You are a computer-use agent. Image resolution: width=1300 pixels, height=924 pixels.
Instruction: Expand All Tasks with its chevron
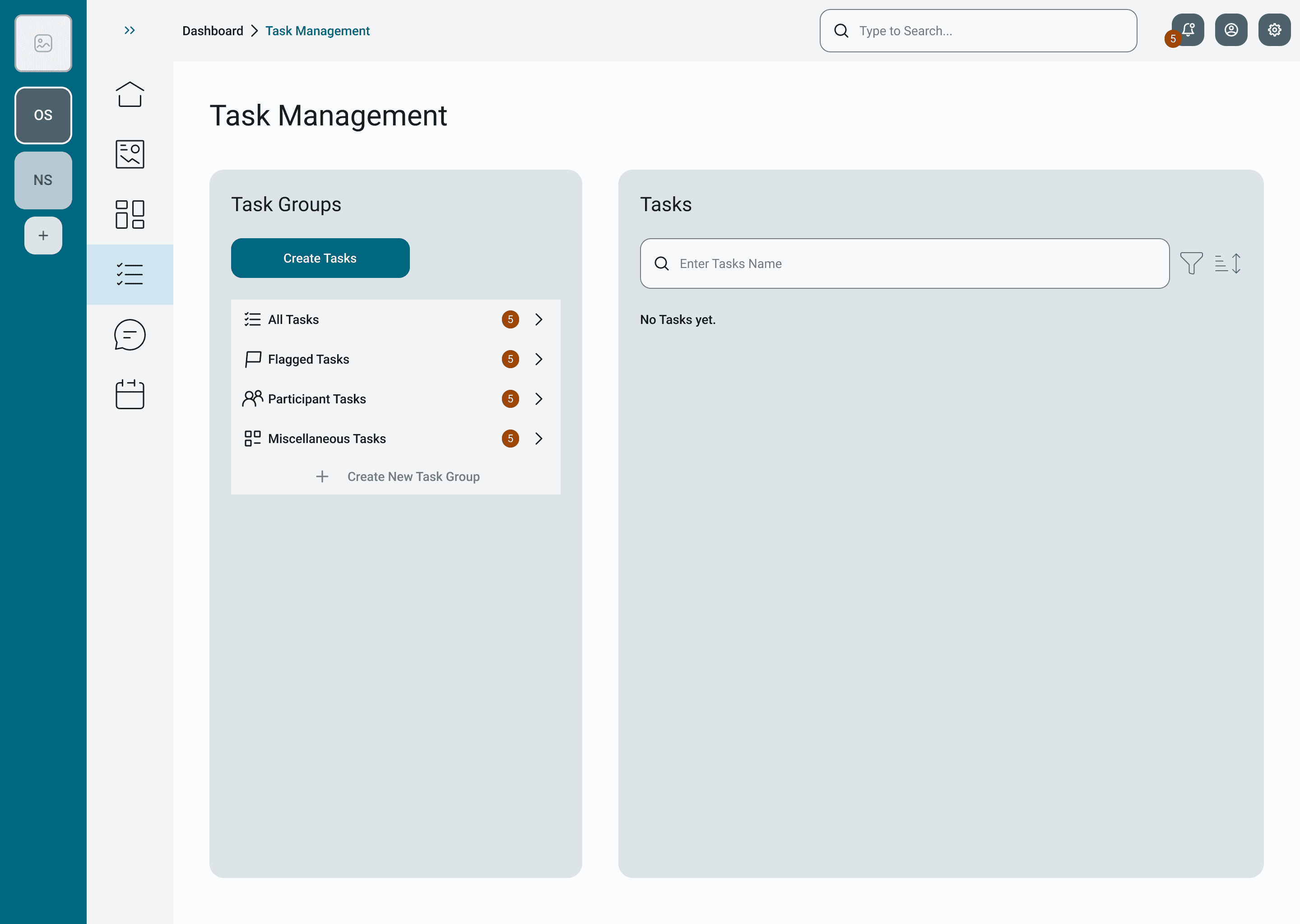tap(539, 320)
